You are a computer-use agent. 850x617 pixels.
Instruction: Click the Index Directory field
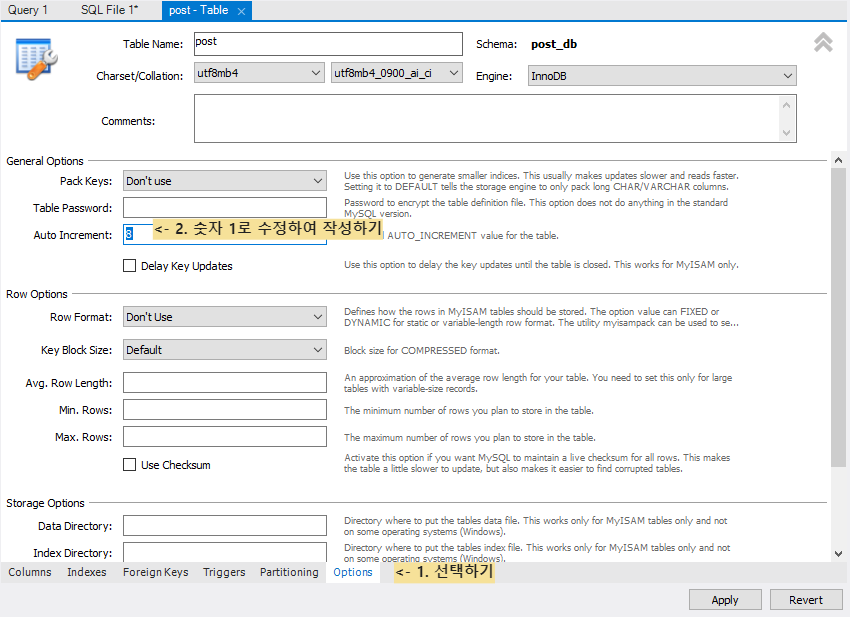pyautogui.click(x=224, y=552)
